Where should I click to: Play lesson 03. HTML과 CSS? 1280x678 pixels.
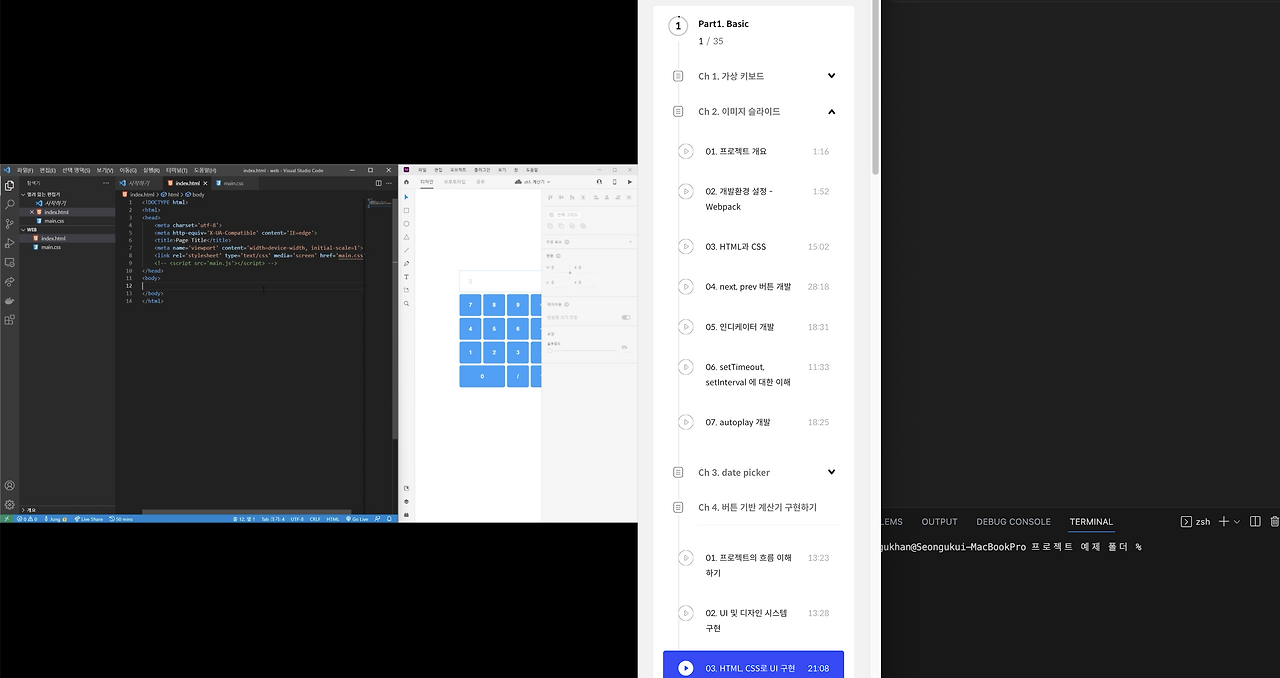(x=685, y=247)
